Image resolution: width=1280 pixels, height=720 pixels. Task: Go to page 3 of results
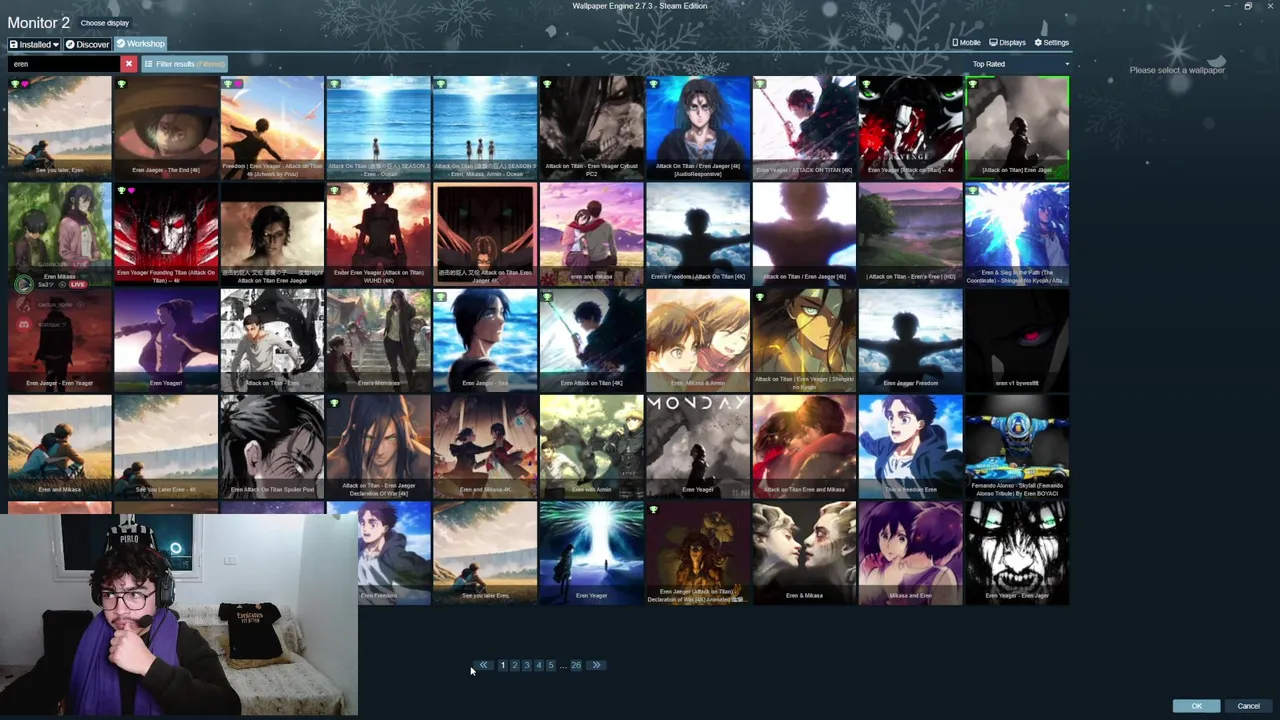point(527,665)
